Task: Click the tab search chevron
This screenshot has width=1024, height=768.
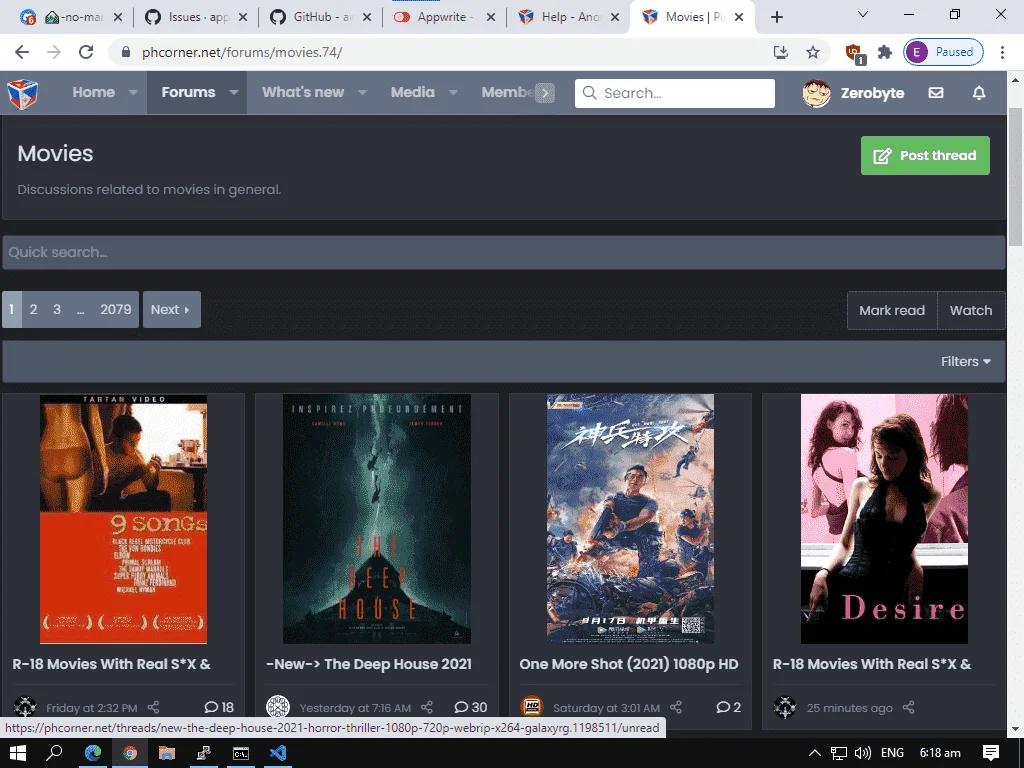Action: tap(863, 14)
